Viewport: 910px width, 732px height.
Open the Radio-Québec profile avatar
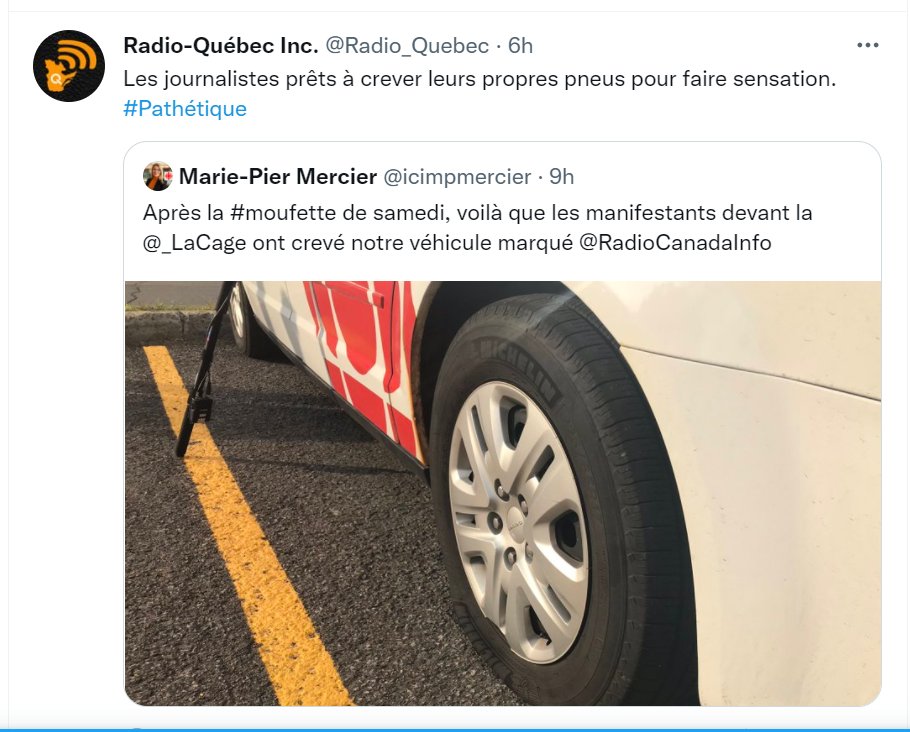(69, 66)
